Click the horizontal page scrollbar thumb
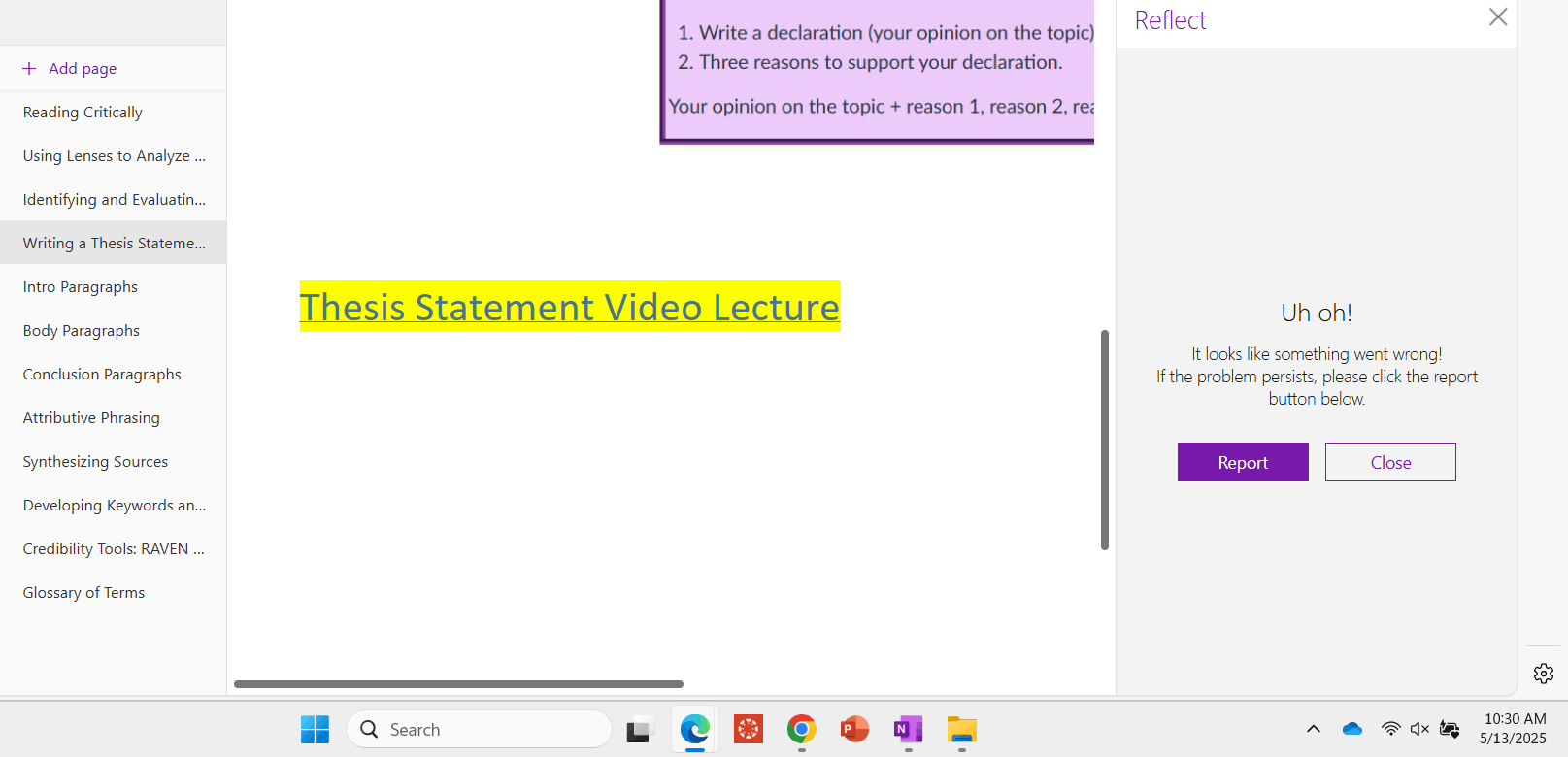1568x757 pixels. pyautogui.click(x=458, y=684)
